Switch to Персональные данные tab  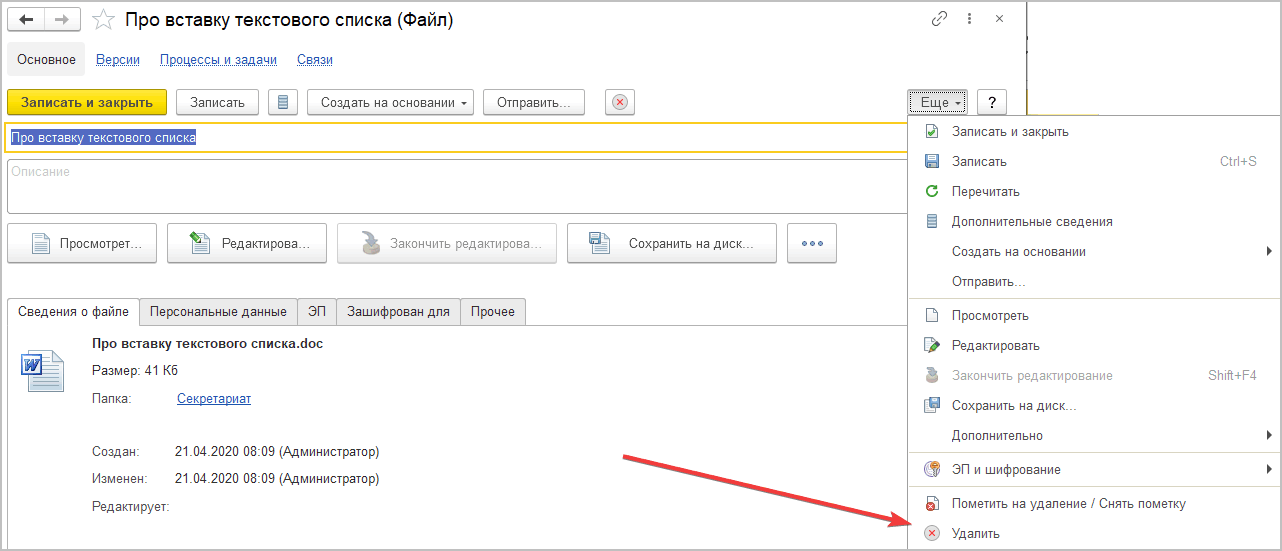pyautogui.click(x=218, y=312)
